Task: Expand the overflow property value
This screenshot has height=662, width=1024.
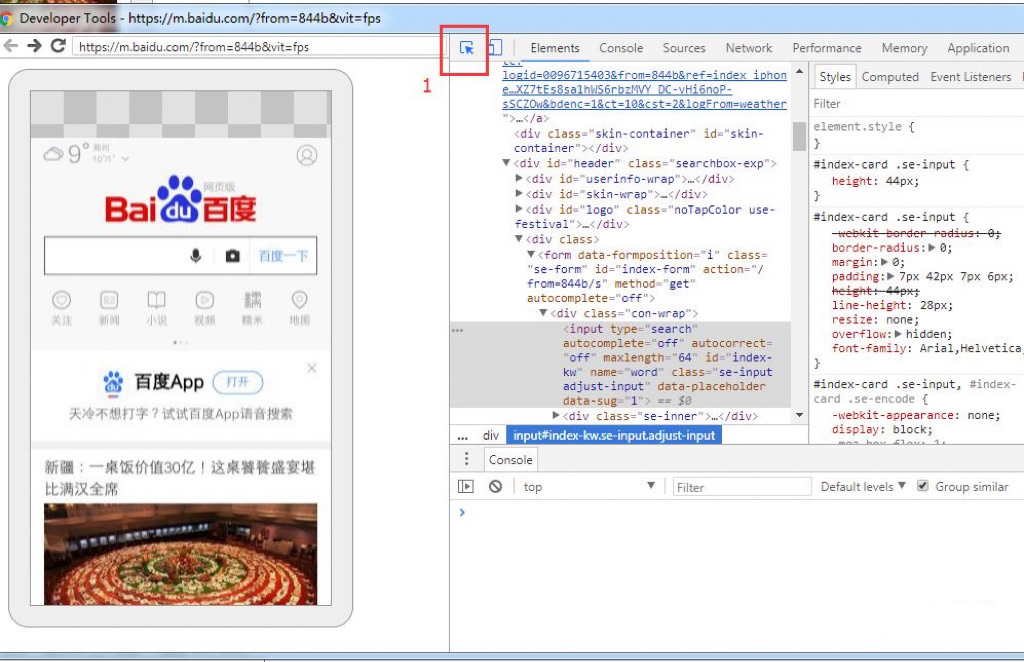Action: point(899,334)
